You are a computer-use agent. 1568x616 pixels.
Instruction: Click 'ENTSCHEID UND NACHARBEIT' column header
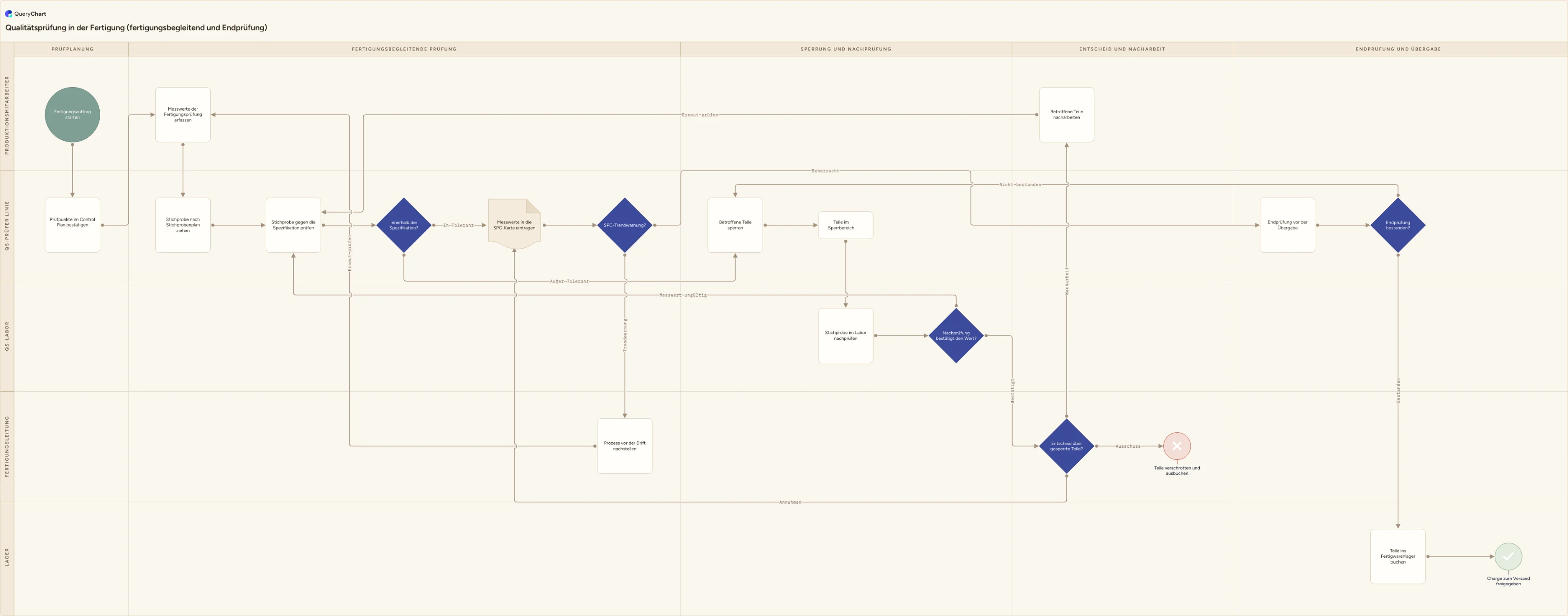[1122, 49]
